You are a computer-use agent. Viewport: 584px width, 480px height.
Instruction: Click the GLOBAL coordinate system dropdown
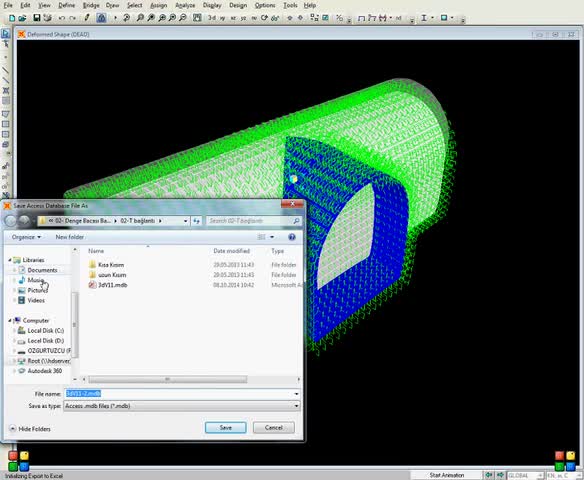click(x=526, y=476)
